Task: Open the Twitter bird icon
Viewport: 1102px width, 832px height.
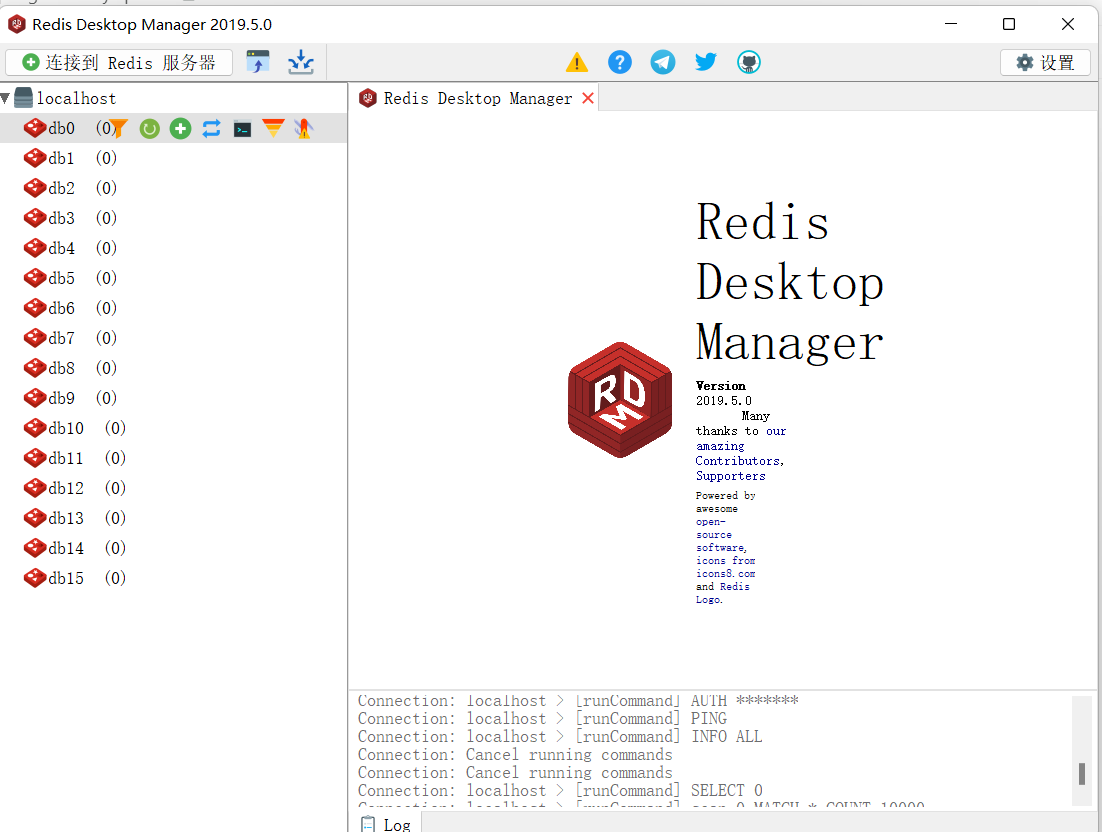Action: point(706,62)
